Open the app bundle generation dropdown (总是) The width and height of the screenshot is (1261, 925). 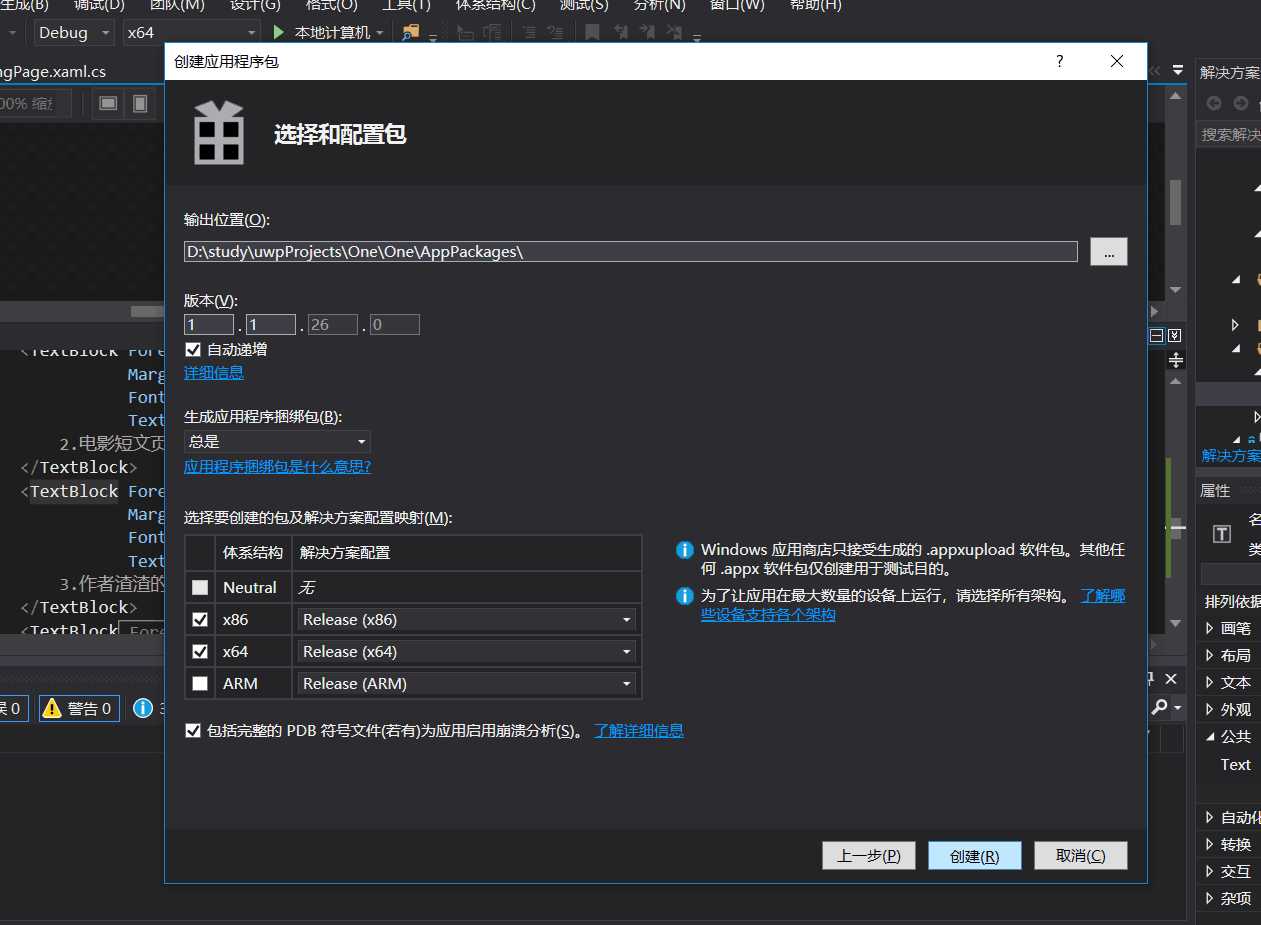[x=277, y=441]
